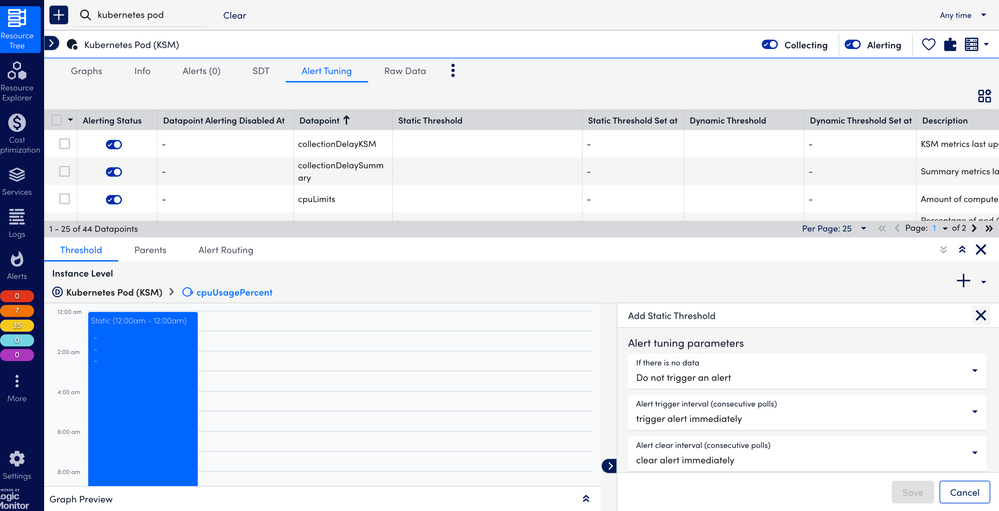Click the yellow warning alerts badge showing 35

click(x=17, y=326)
